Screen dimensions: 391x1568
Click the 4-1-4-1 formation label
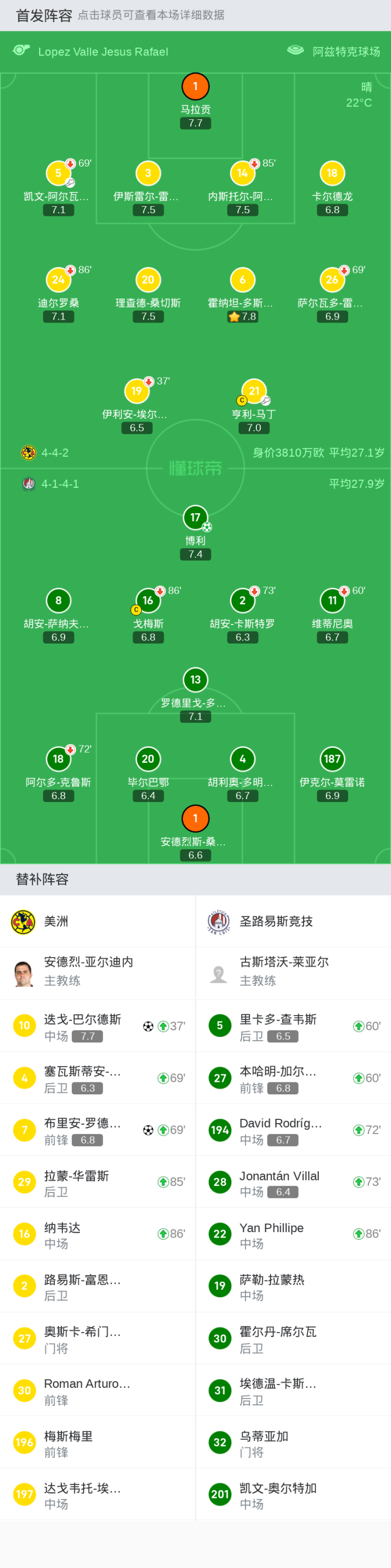pos(59,484)
